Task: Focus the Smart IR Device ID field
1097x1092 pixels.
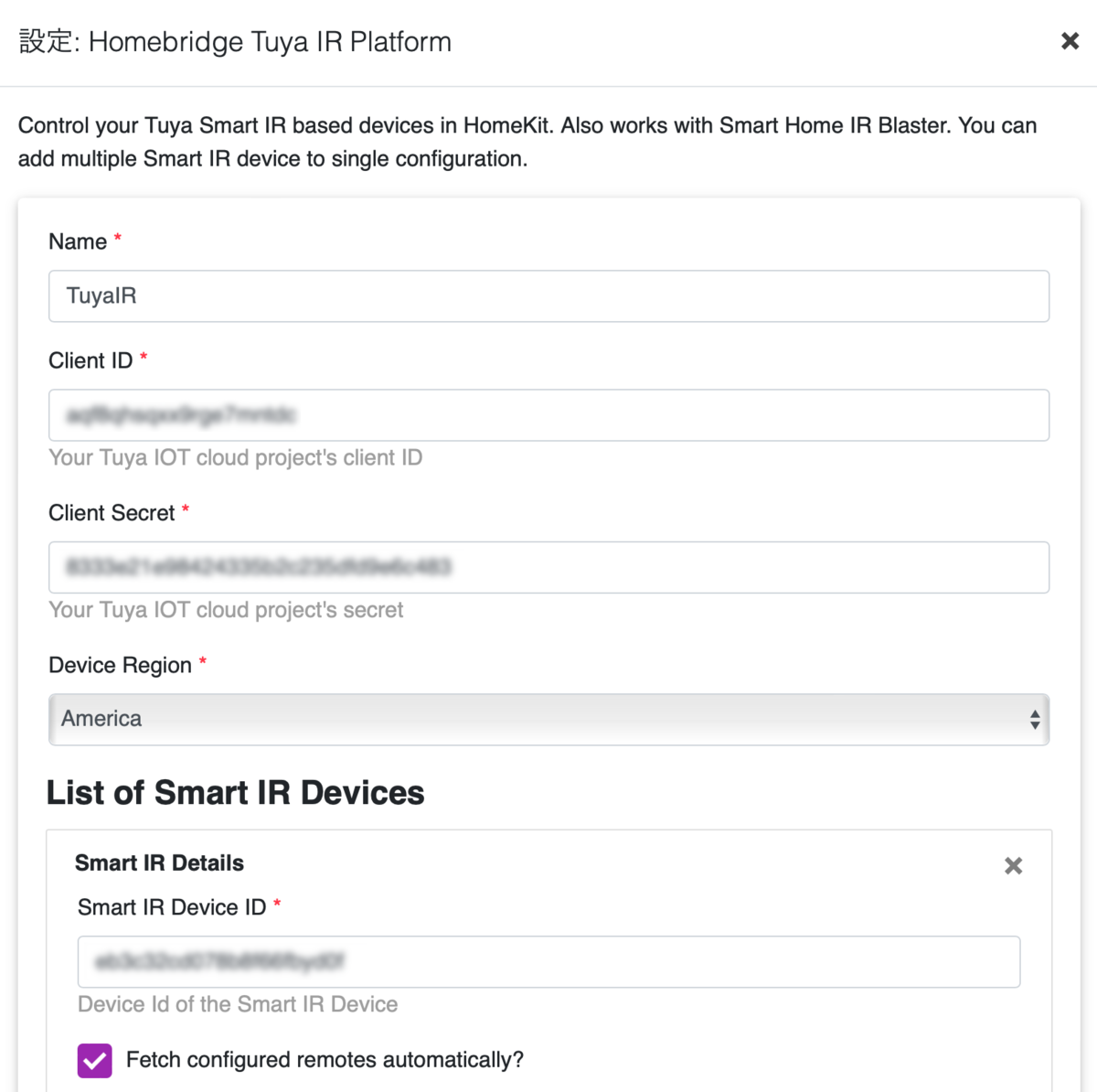Action: click(548, 961)
